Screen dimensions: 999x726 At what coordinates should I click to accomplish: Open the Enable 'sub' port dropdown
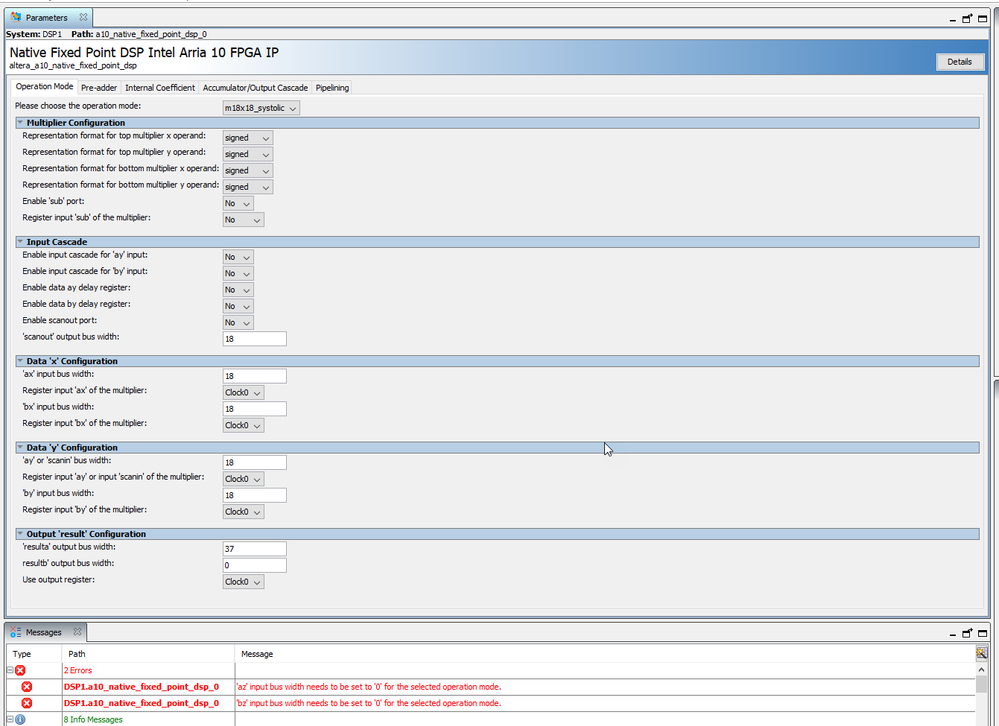(x=238, y=203)
